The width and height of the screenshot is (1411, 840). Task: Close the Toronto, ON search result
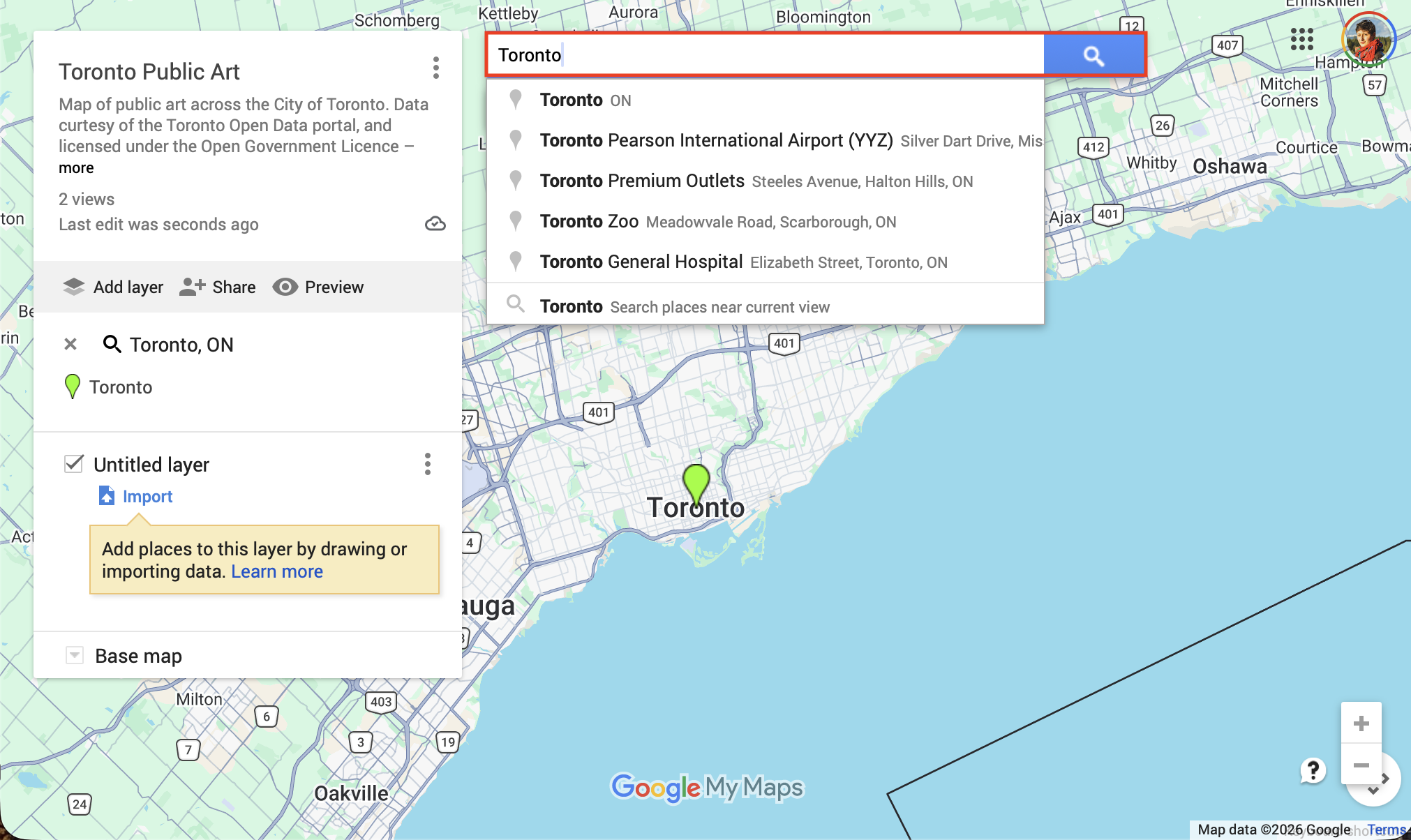tap(70, 344)
